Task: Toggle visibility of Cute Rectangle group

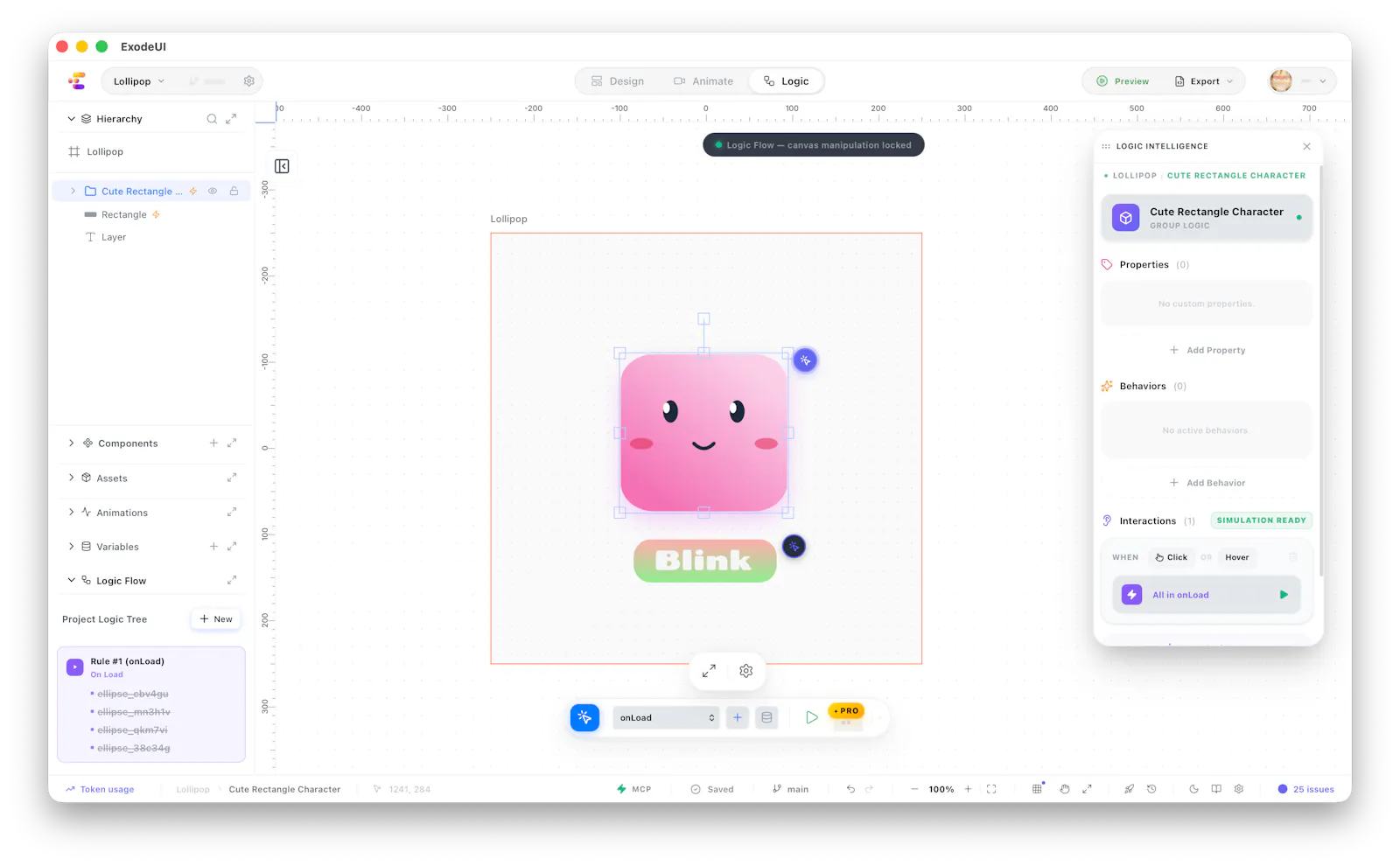Action: (x=213, y=191)
